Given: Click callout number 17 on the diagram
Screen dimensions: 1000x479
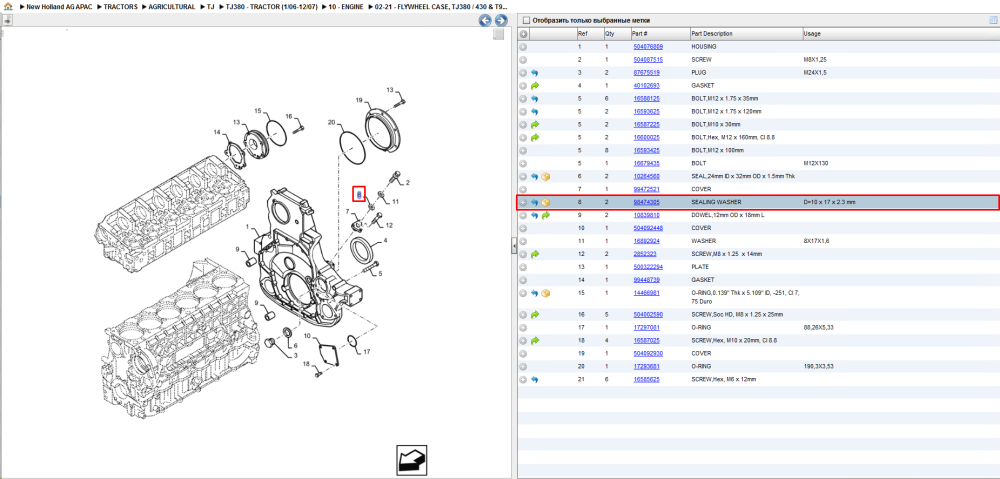Looking at the screenshot, I should click(x=367, y=351).
